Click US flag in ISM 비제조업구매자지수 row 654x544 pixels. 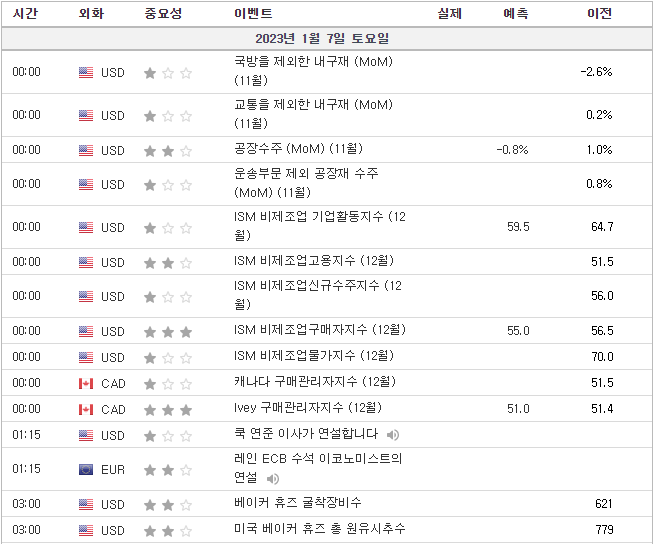86,332
